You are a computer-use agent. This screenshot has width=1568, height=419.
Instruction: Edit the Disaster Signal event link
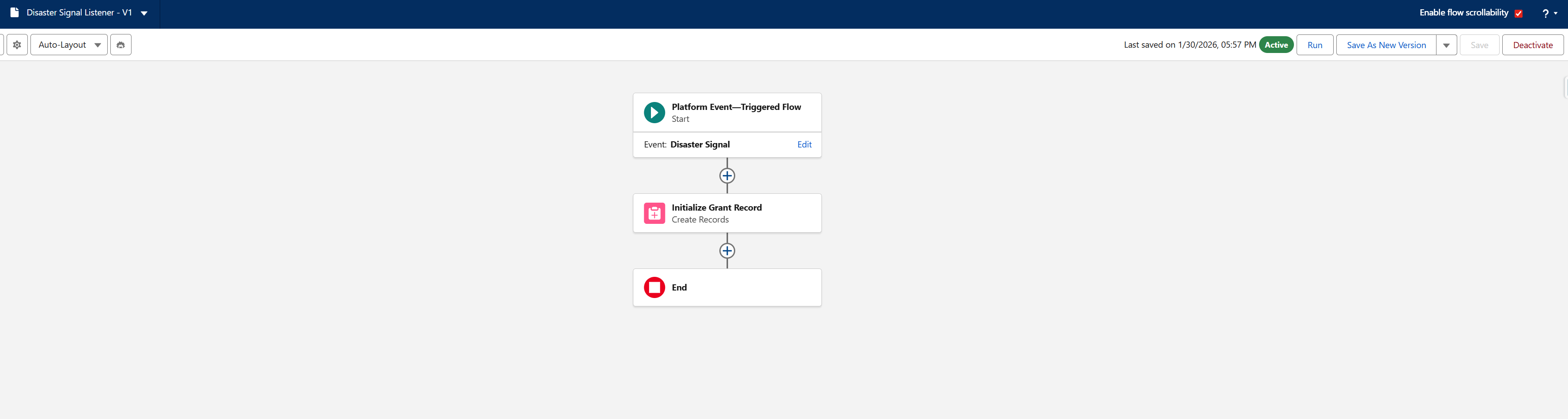[x=804, y=144]
